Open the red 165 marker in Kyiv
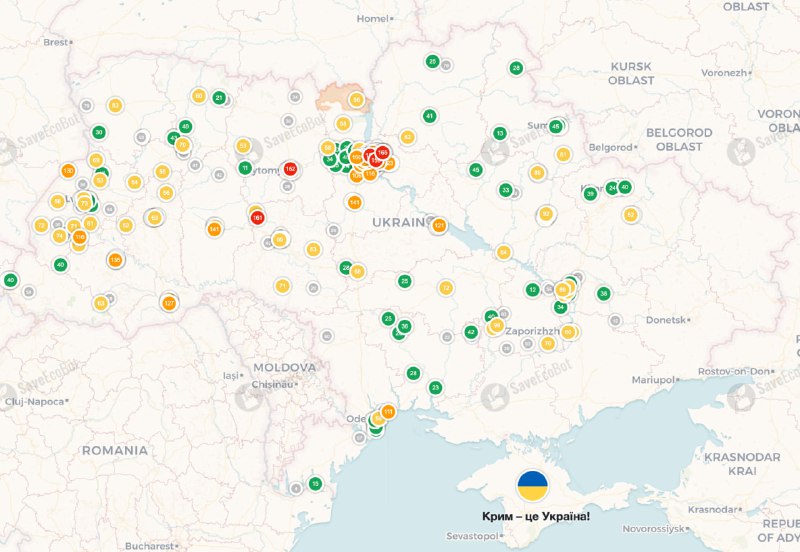 pos(382,153)
